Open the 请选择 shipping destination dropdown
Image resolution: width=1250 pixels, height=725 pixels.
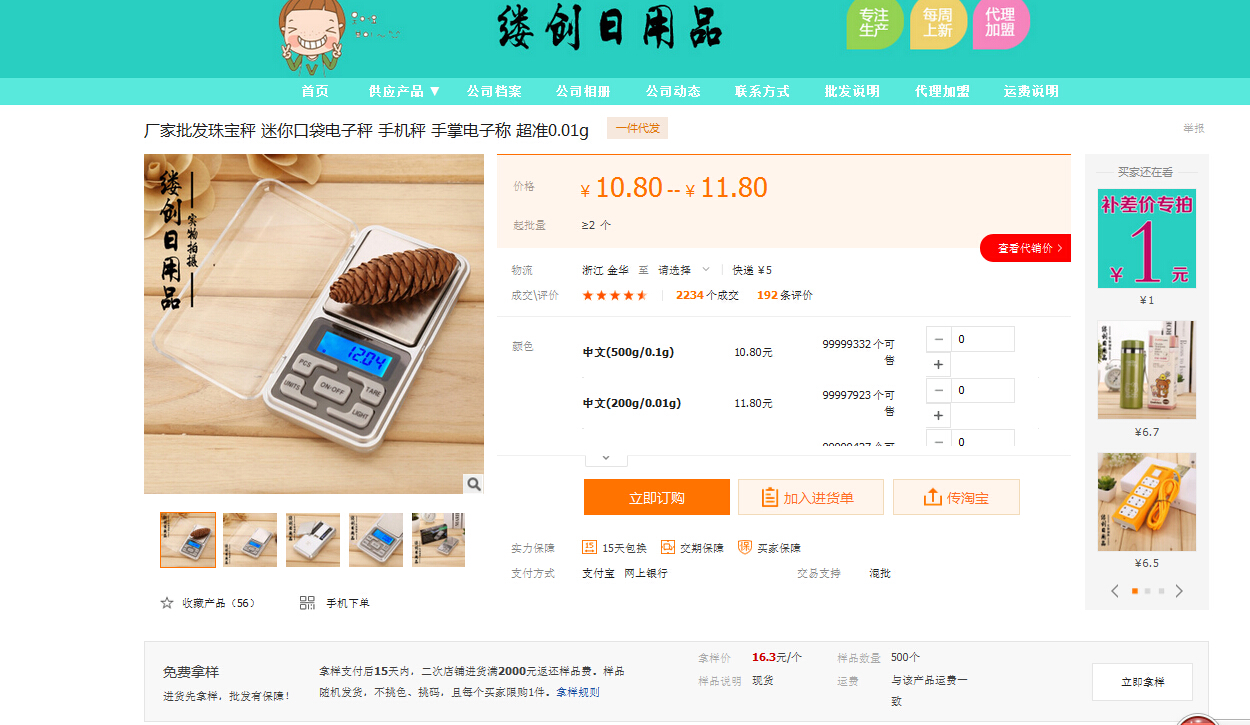(684, 270)
